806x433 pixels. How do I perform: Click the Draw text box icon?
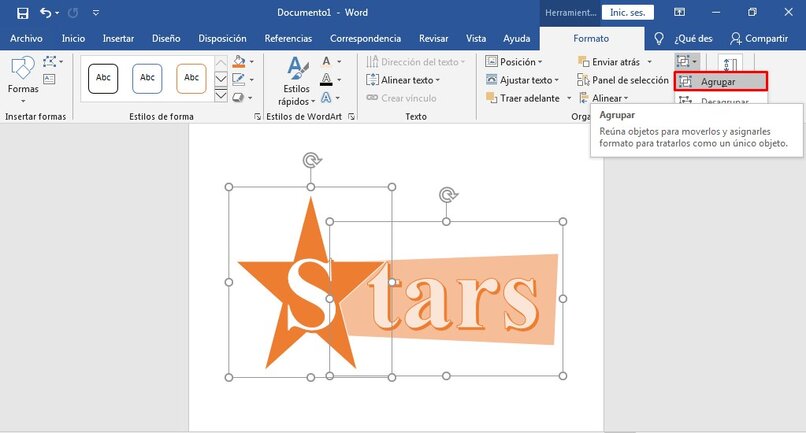click(x=49, y=79)
